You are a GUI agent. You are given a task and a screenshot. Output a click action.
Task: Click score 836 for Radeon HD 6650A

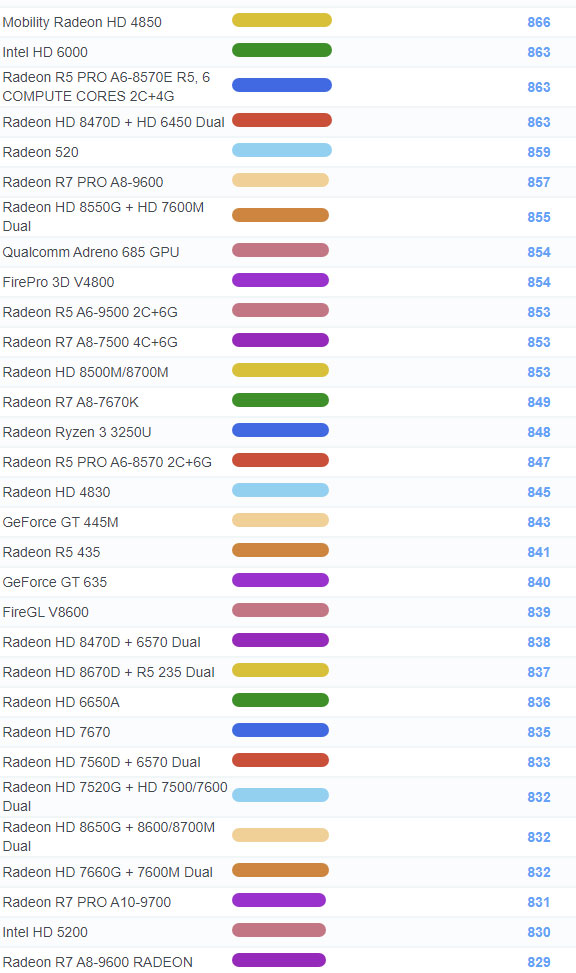(x=539, y=702)
